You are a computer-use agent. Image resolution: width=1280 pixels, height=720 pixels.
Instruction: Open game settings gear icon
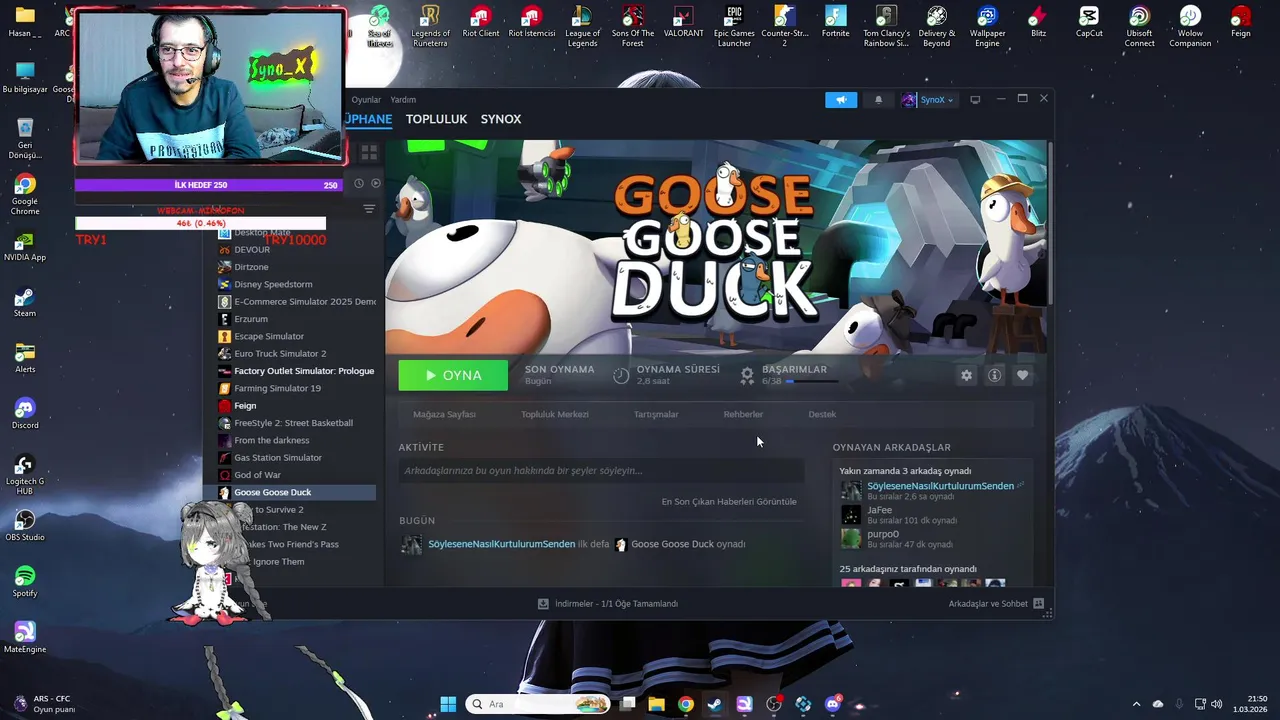(966, 375)
